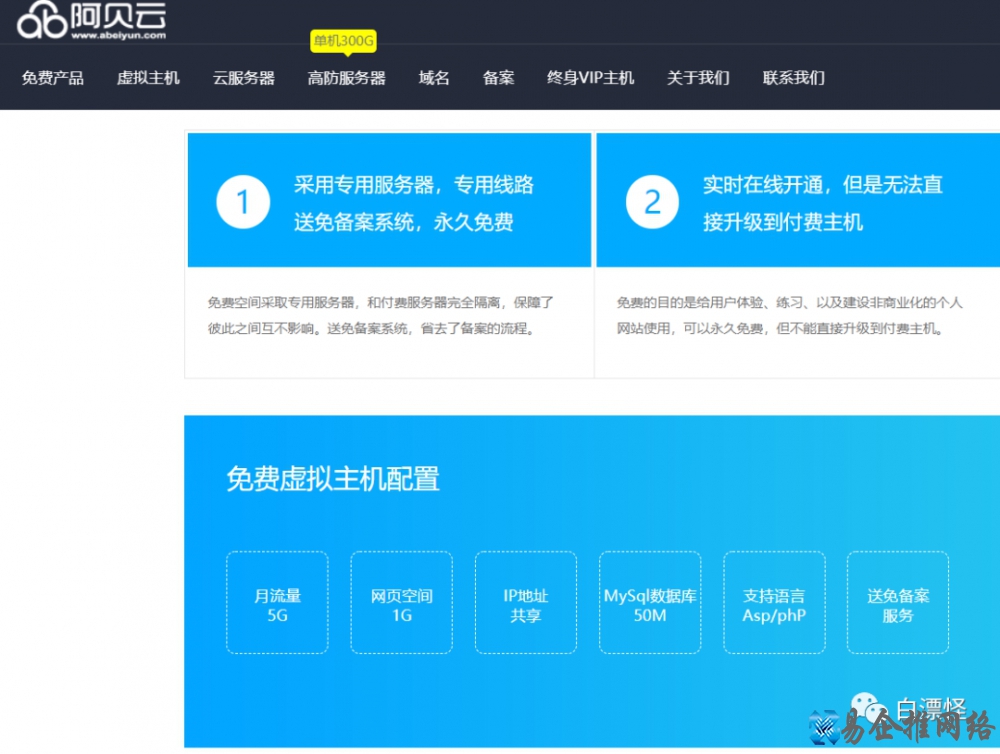Click the yellow 单机300G badge
The width and height of the screenshot is (1000, 754).
tap(343, 41)
